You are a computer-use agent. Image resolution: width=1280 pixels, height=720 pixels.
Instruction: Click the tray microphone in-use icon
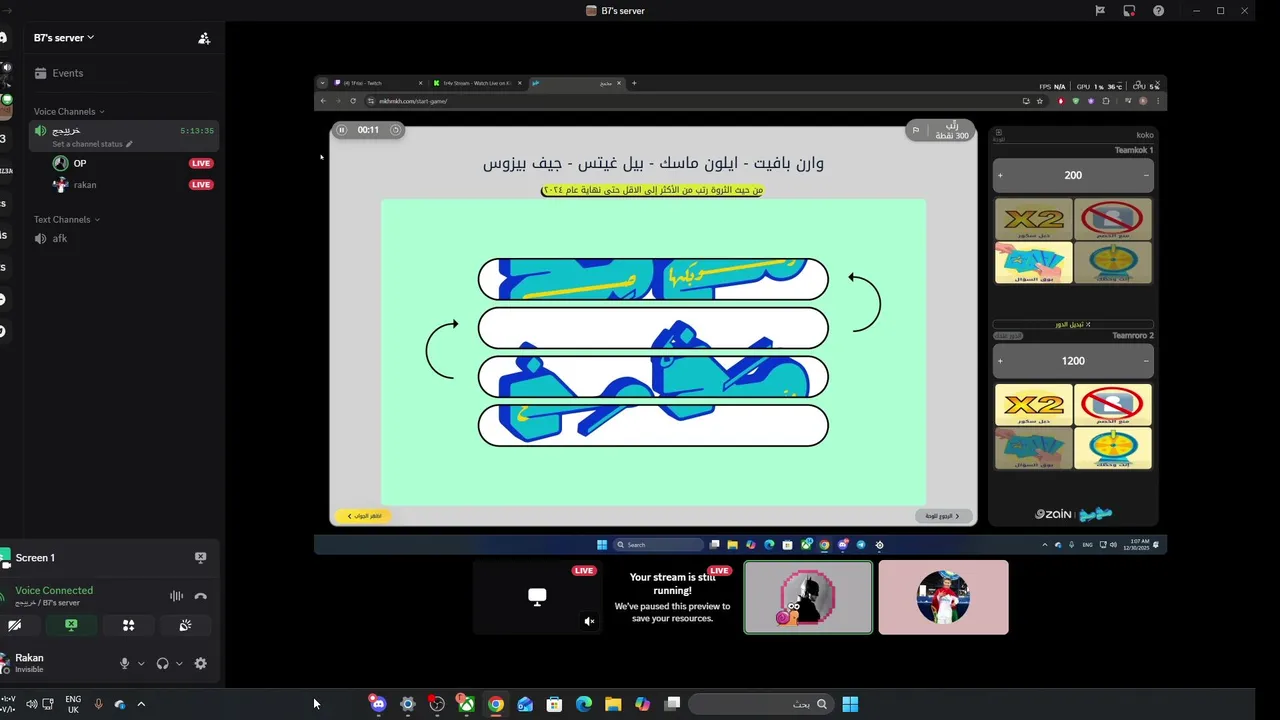click(98, 704)
